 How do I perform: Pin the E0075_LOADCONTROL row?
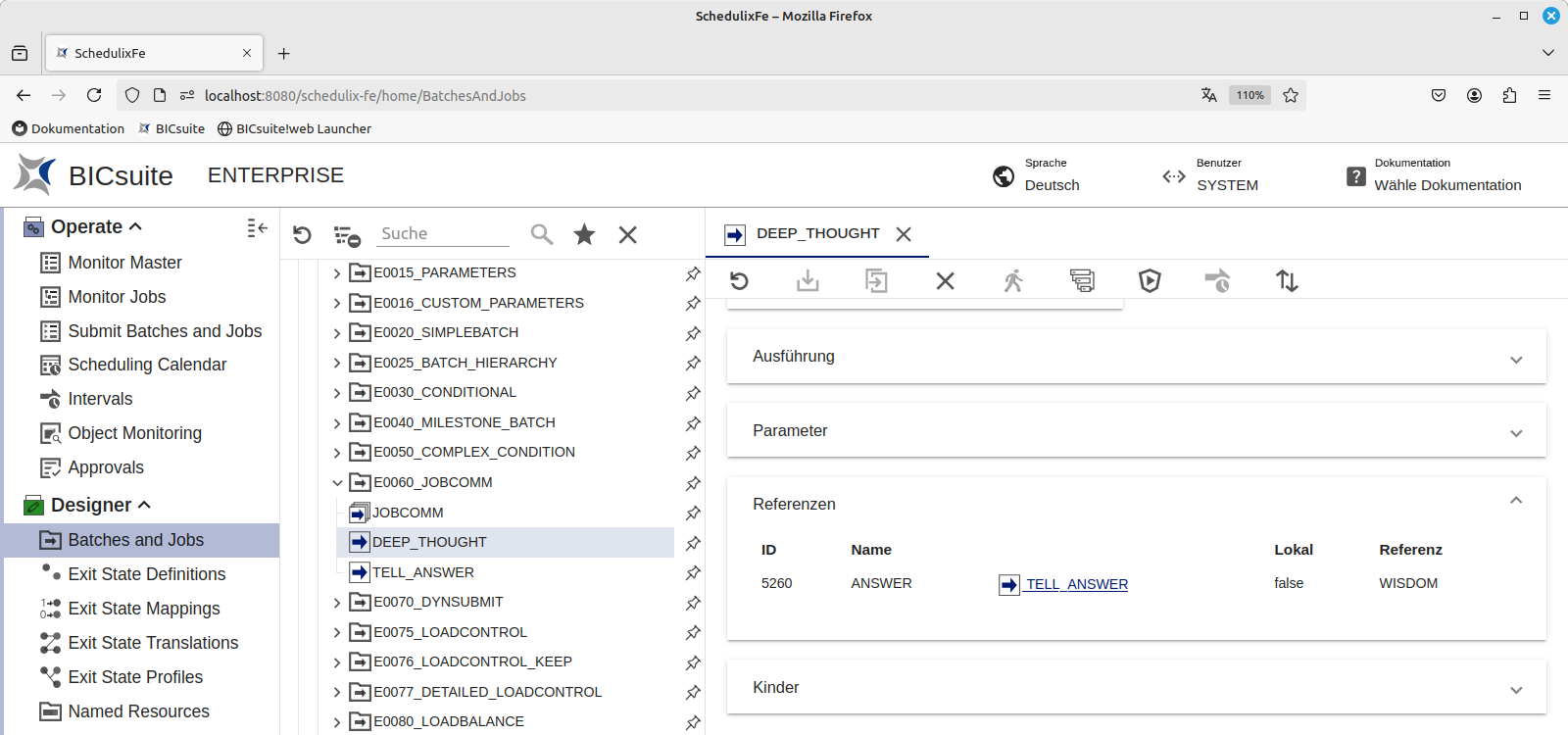click(693, 633)
